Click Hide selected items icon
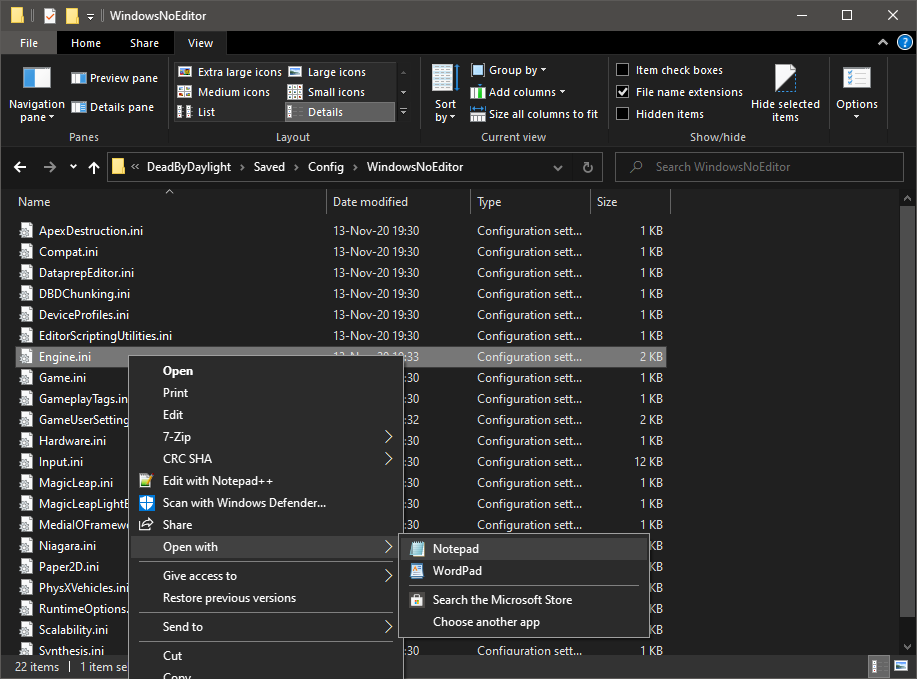The image size is (917, 679). click(785, 80)
